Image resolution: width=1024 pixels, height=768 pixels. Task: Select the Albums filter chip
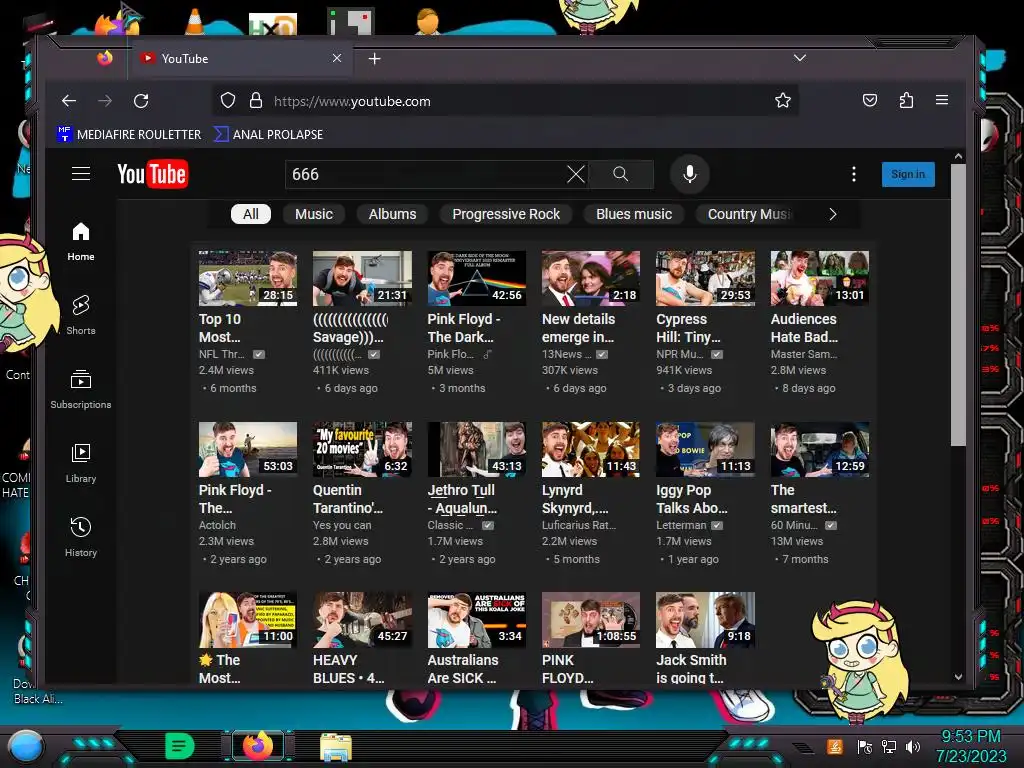392,214
